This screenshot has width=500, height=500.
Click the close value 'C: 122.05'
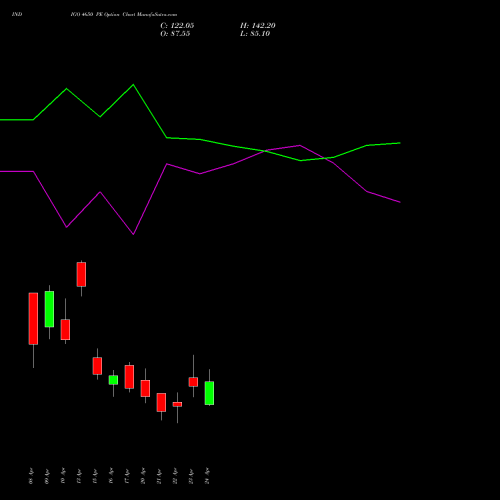[177, 26]
